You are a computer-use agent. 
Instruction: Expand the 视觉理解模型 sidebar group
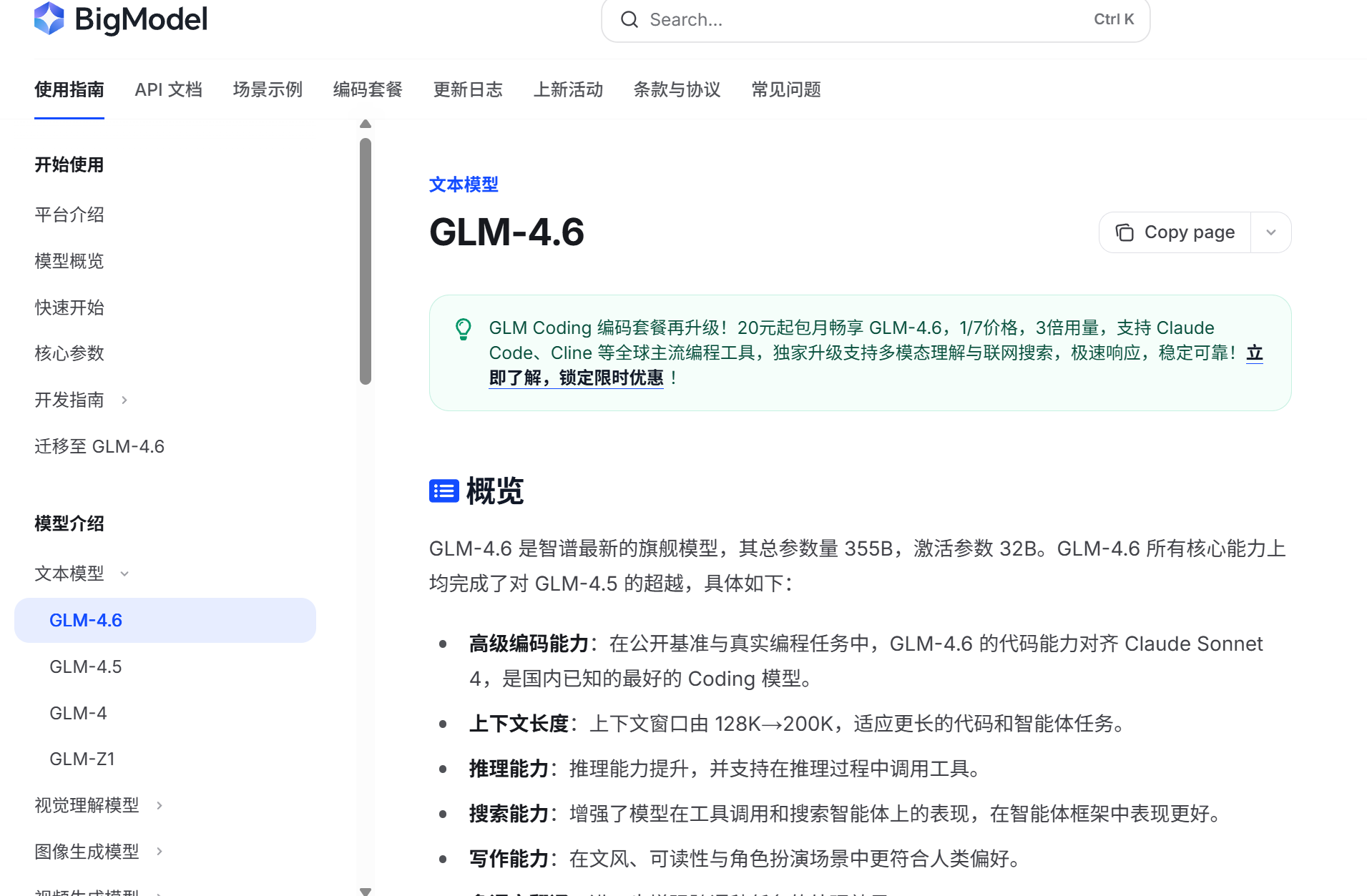[160, 805]
